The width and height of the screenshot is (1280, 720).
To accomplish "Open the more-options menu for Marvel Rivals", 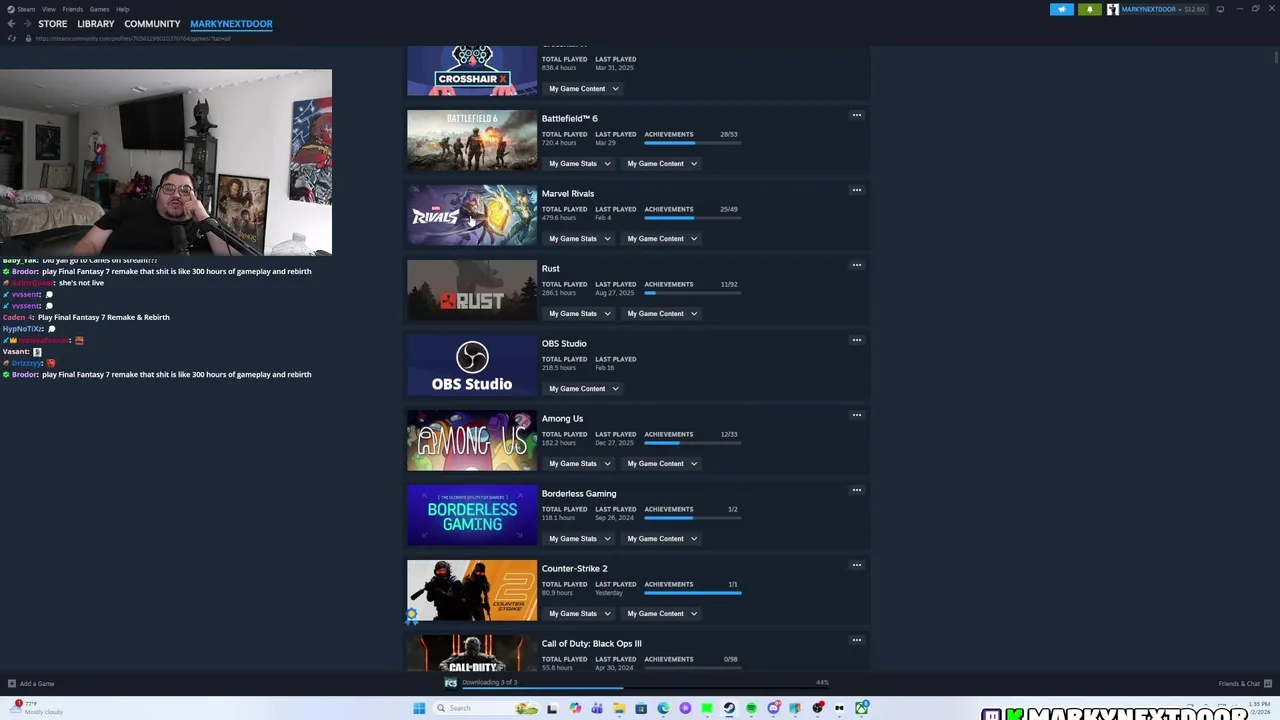I will (856, 190).
